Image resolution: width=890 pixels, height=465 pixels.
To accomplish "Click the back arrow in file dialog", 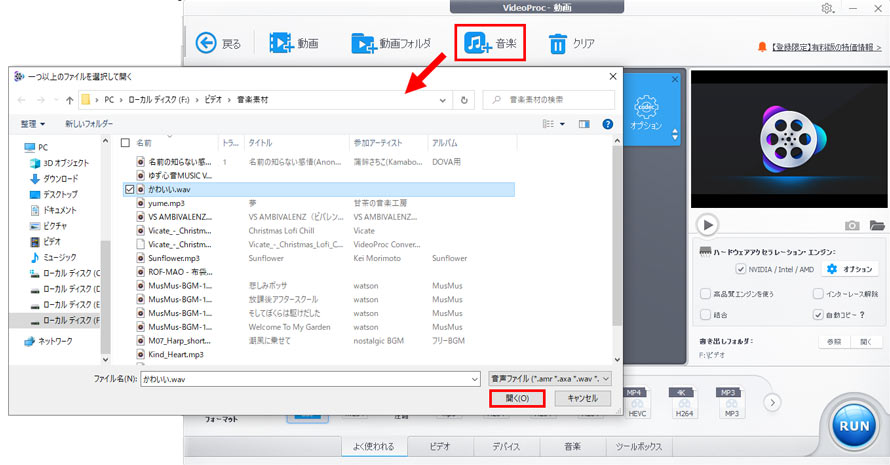I will [22, 100].
